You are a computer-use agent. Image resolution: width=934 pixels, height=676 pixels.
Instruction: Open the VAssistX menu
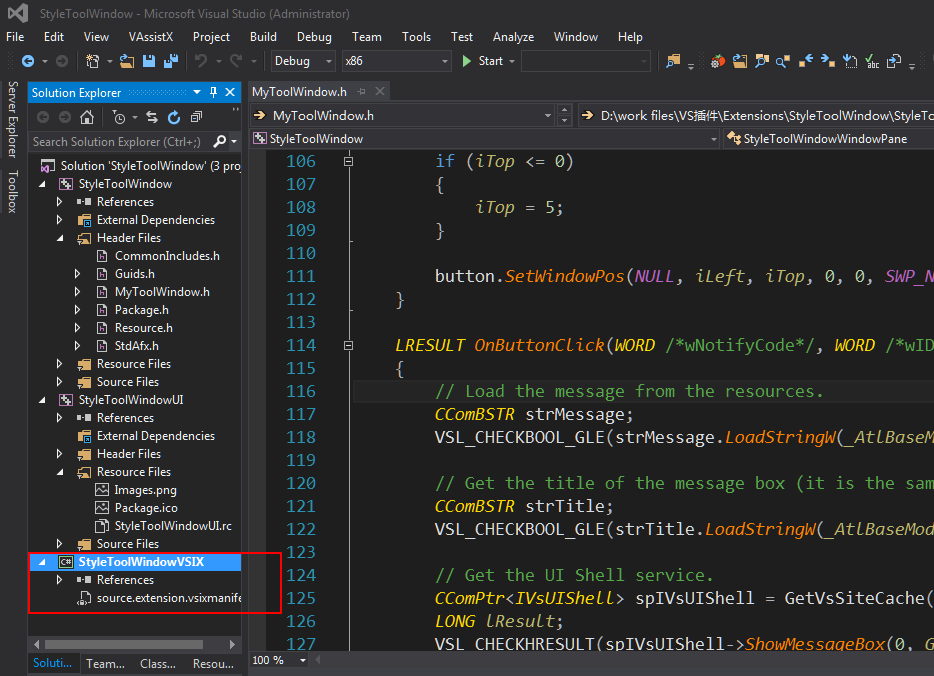point(151,37)
